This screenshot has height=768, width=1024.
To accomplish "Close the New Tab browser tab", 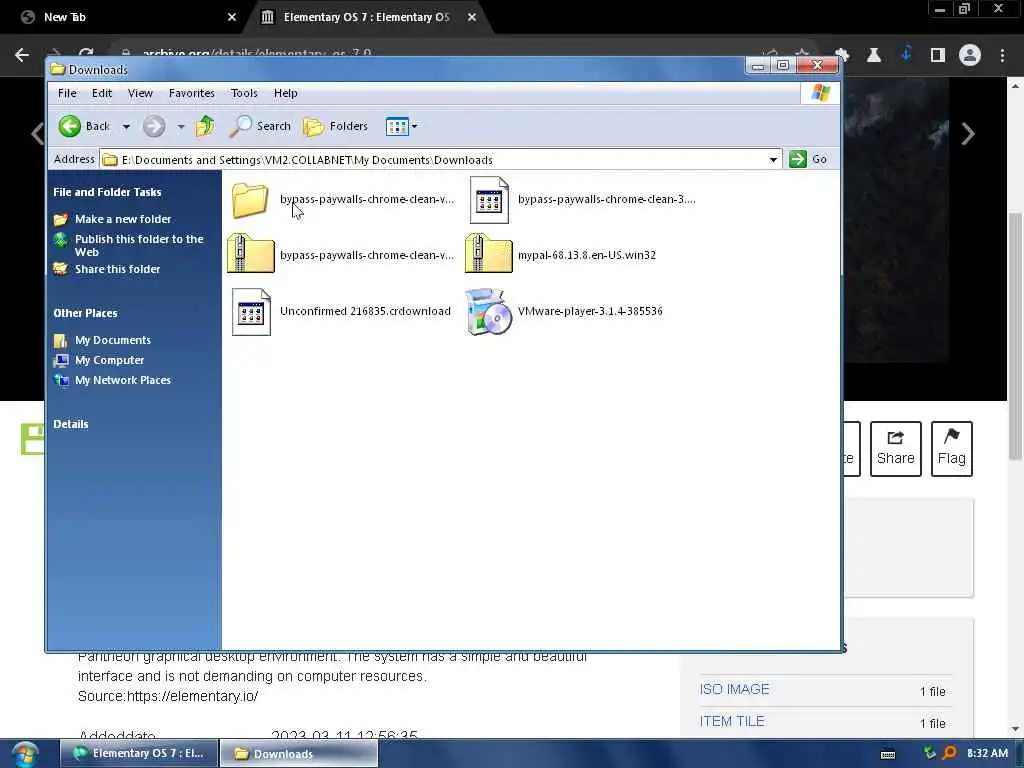I will click(x=231, y=17).
